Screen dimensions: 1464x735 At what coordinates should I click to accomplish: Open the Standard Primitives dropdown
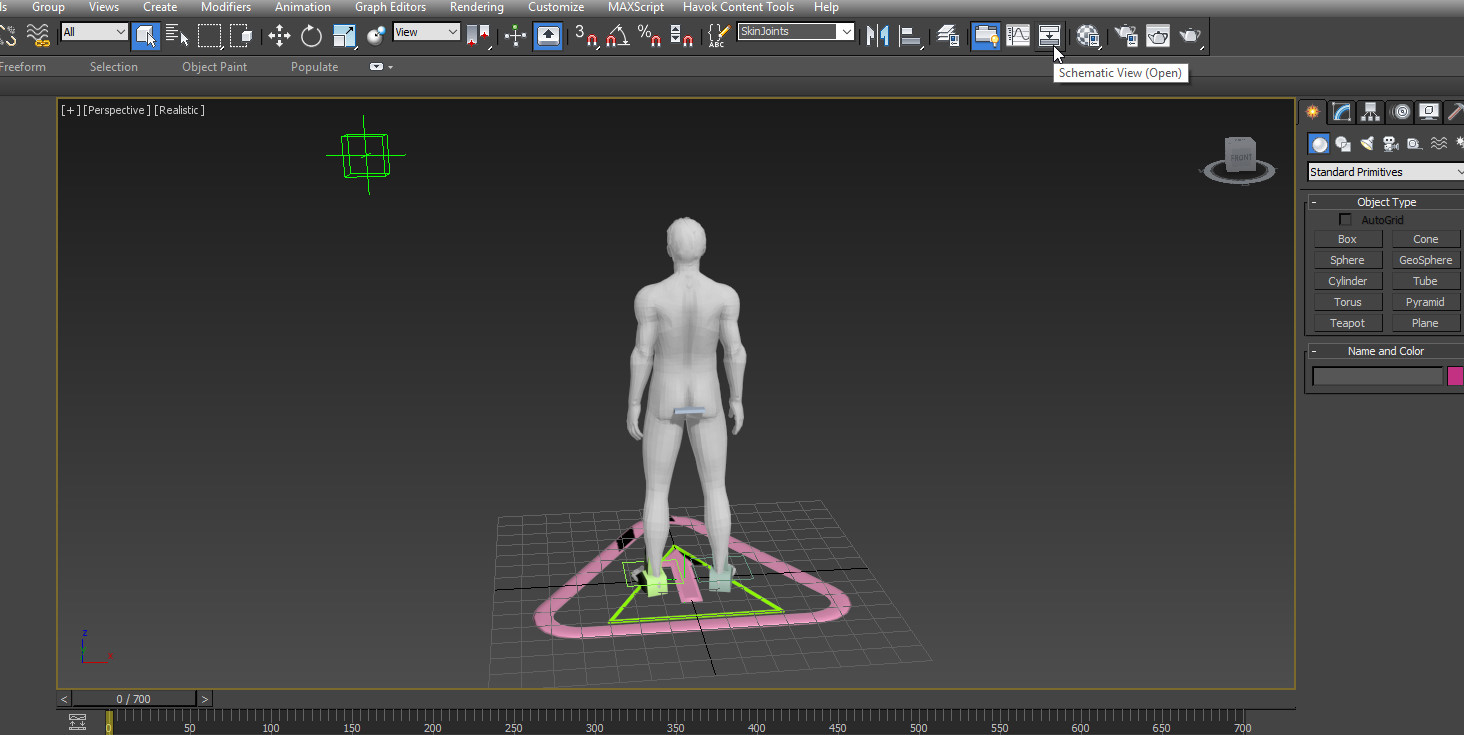click(x=1386, y=172)
